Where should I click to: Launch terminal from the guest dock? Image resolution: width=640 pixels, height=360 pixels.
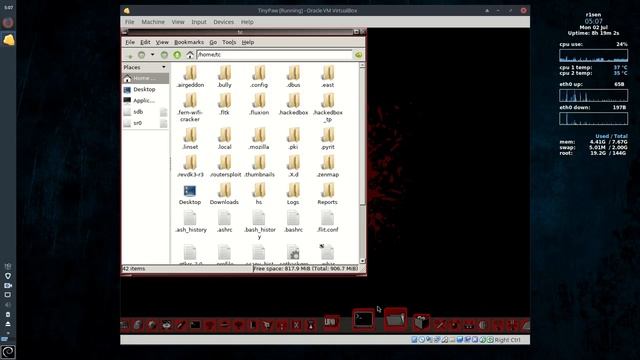point(363,319)
